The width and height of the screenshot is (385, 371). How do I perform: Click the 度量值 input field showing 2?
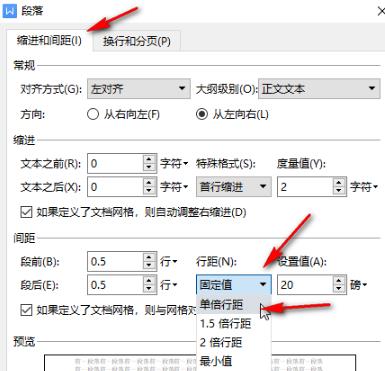[305, 187]
